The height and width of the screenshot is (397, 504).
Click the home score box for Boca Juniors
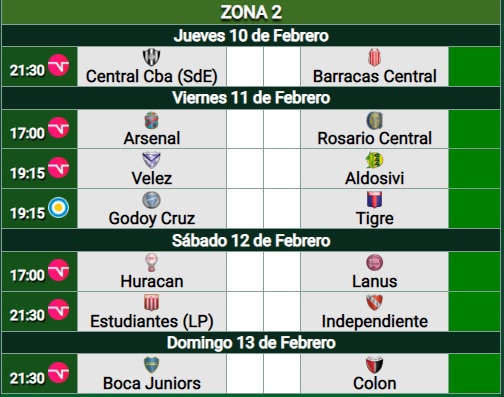click(245, 373)
